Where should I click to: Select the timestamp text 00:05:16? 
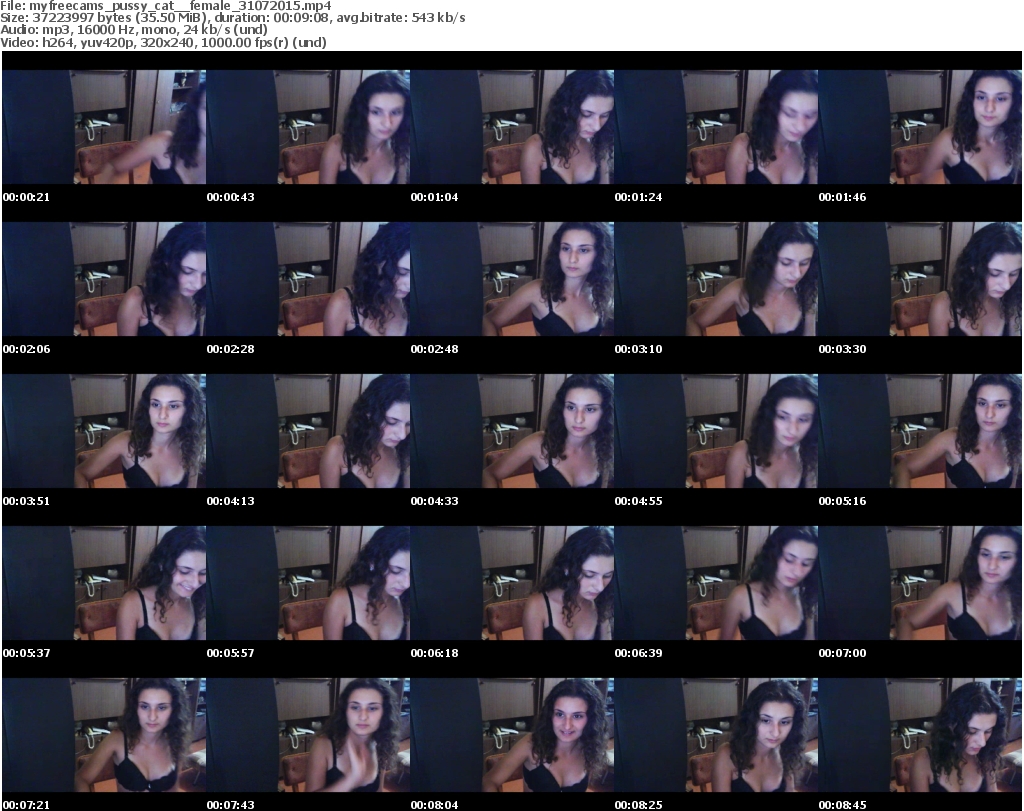point(842,501)
